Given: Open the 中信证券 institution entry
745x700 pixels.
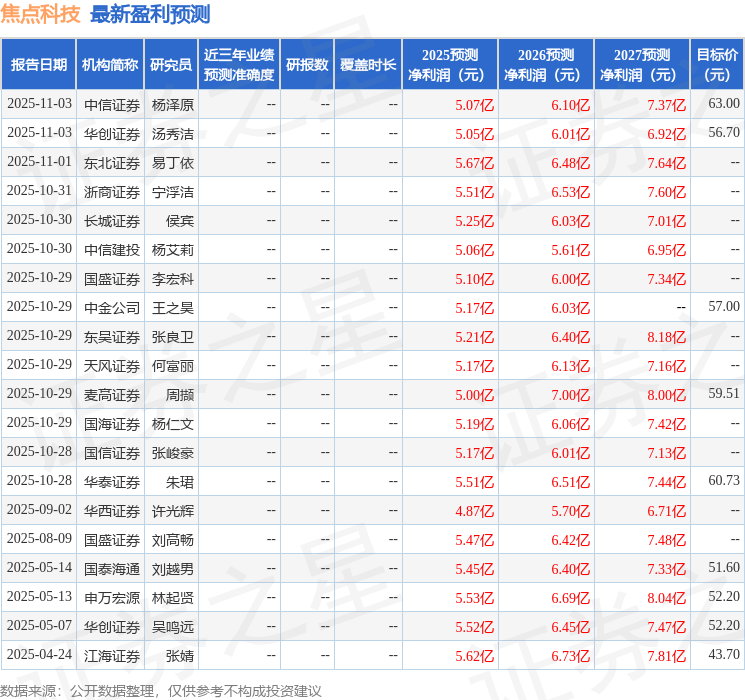Looking at the screenshot, I should [x=111, y=104].
